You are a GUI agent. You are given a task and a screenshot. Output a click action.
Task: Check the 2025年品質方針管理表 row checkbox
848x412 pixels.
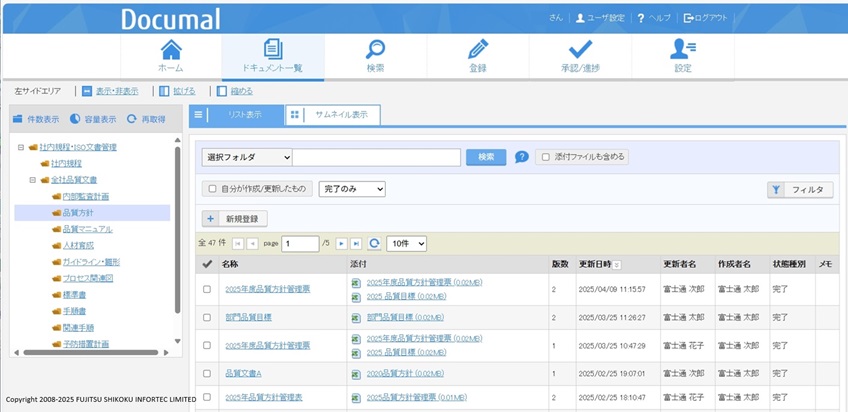point(207,397)
